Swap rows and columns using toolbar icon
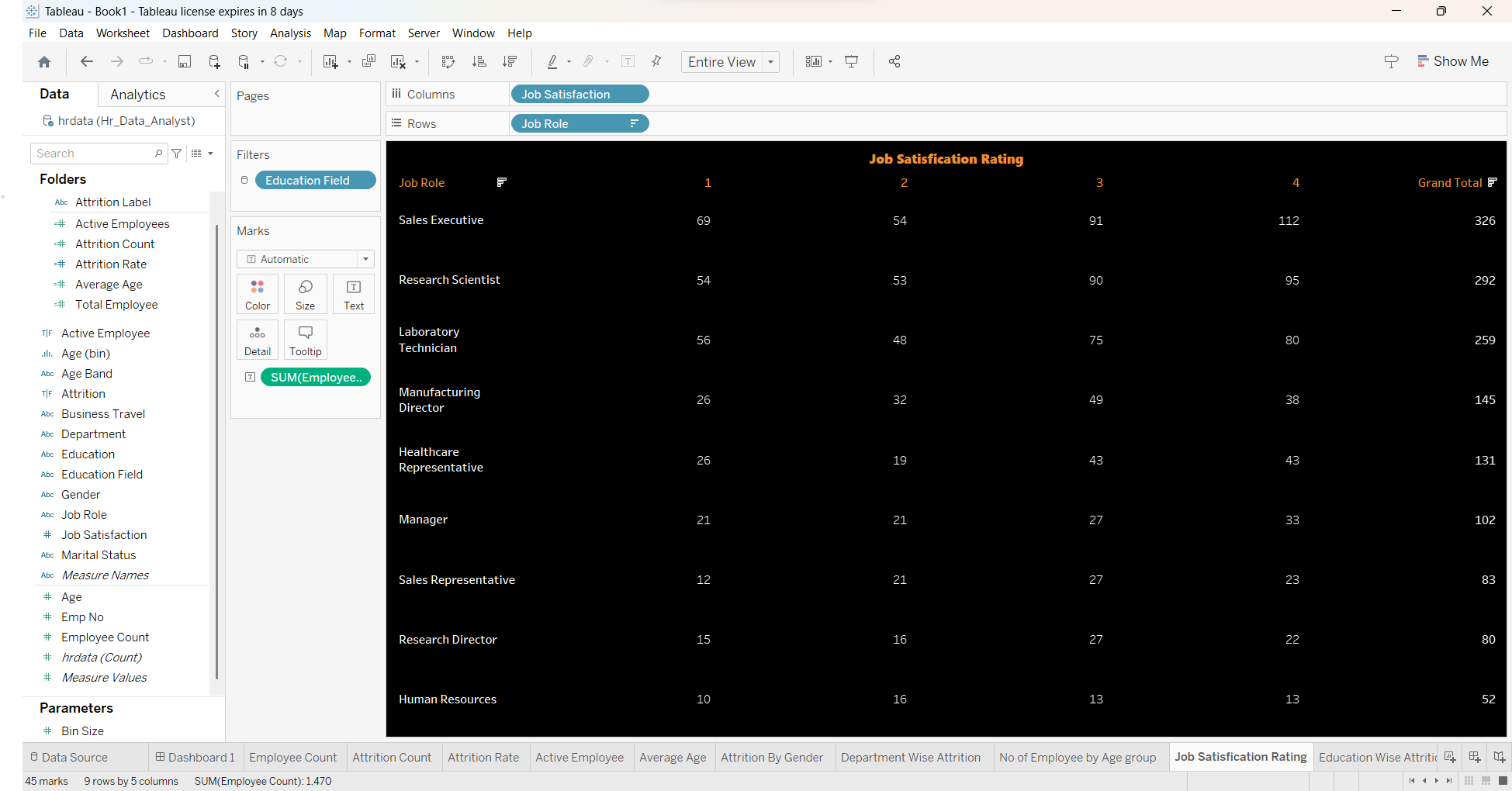This screenshot has width=1512, height=791. 448,61
